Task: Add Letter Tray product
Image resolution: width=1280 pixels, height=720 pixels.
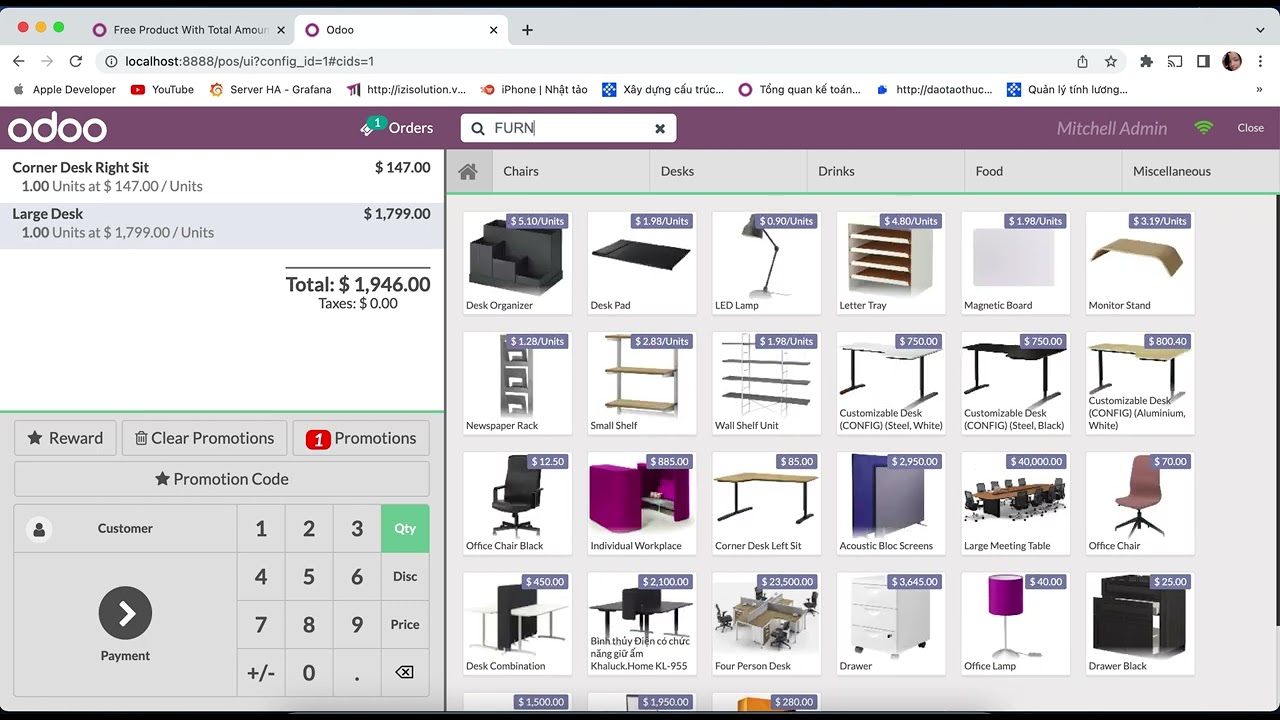Action: pyautogui.click(x=891, y=263)
